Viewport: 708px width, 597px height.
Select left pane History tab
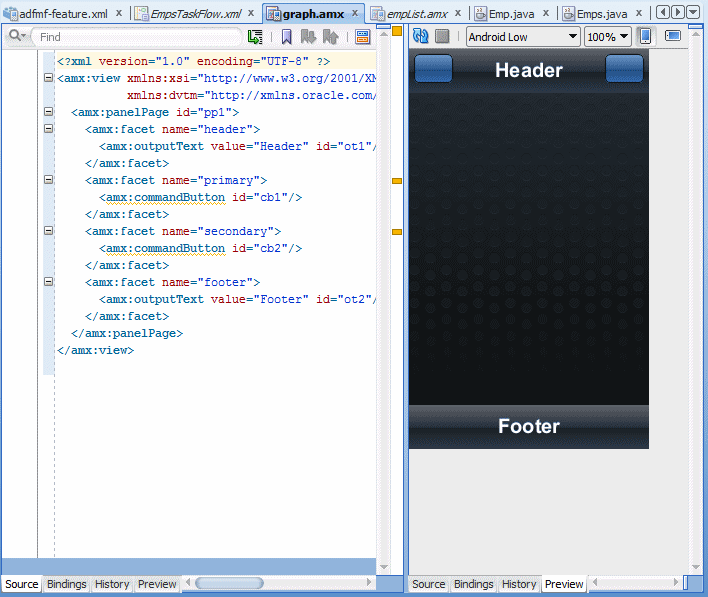[x=112, y=584]
